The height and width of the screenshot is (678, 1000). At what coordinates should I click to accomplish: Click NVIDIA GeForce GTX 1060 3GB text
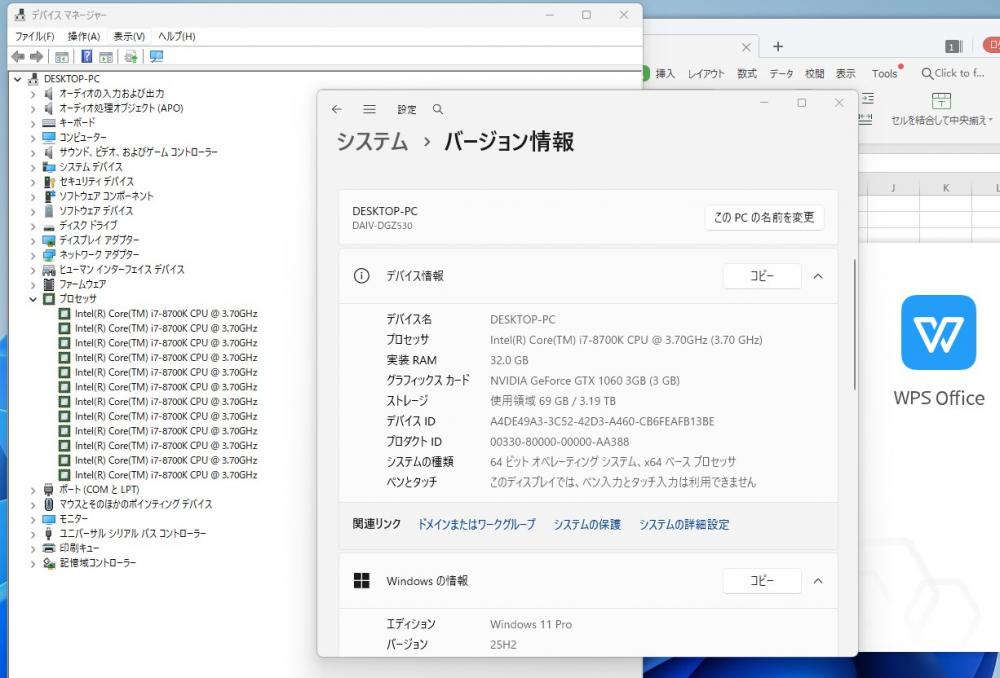(x=585, y=381)
